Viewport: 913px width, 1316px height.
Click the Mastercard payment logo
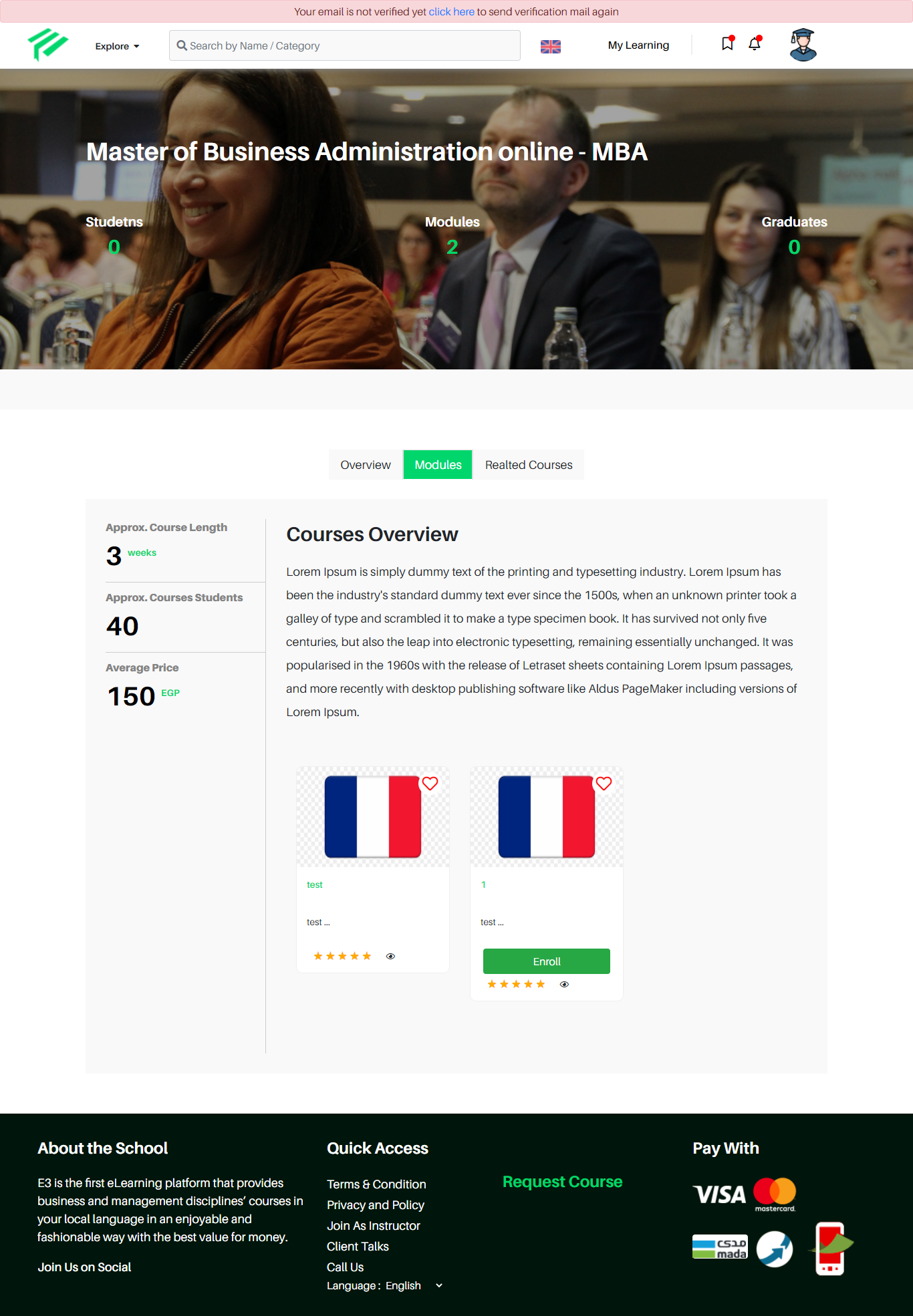click(x=775, y=1194)
